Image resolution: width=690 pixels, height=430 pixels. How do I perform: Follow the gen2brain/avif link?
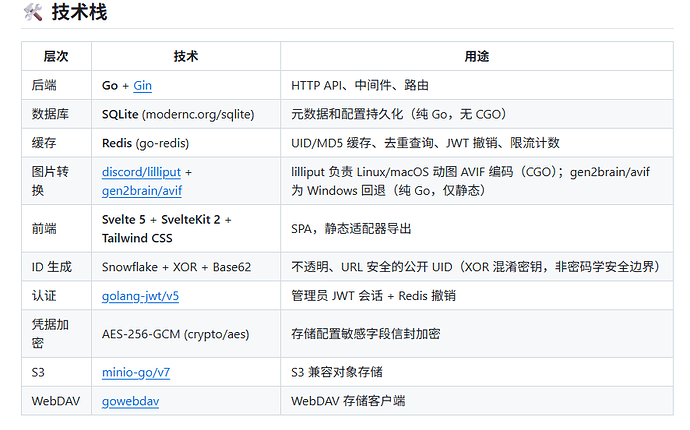pyautogui.click(x=142, y=191)
